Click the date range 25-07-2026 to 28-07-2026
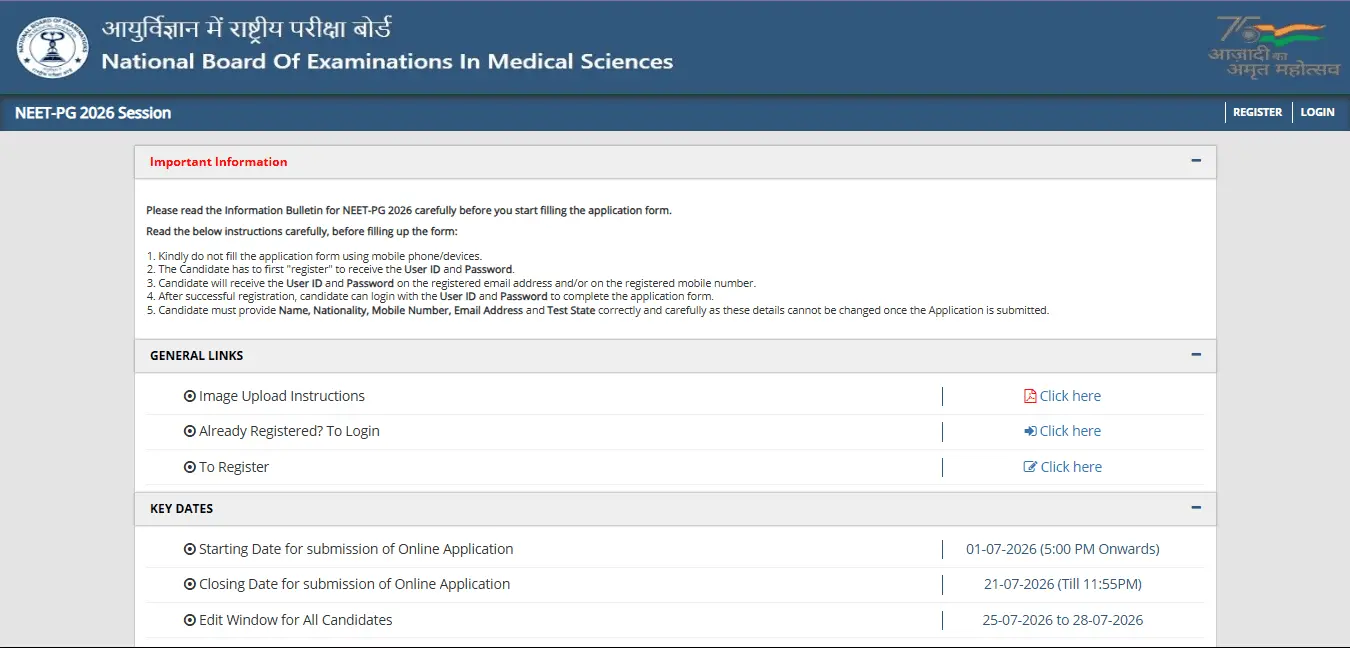The height and width of the screenshot is (648, 1350). [x=1062, y=620]
